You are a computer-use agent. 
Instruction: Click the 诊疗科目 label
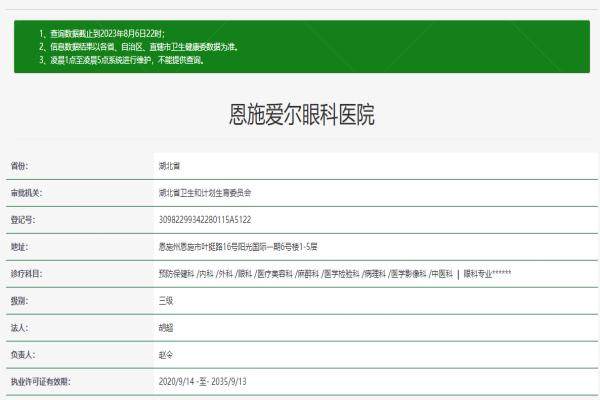tap(26, 274)
